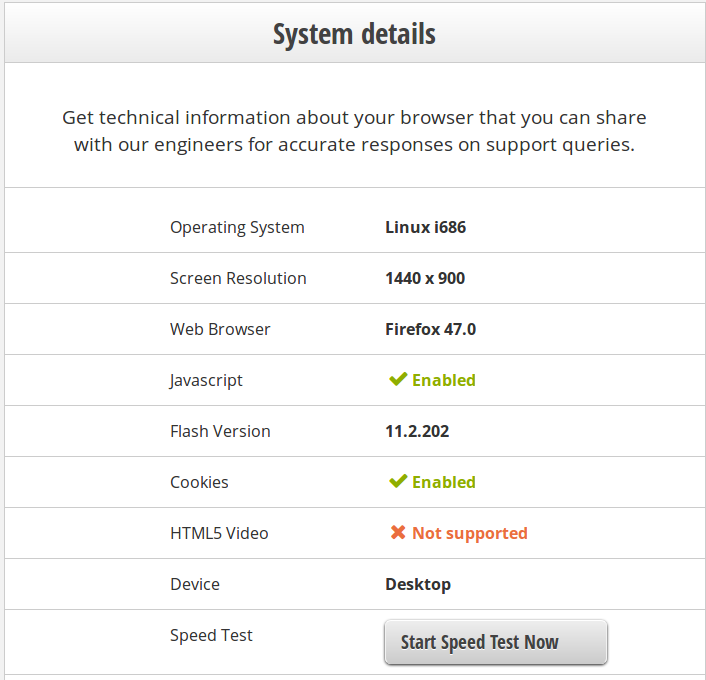The height and width of the screenshot is (680, 706).
Task: Click the Web Browser label
Action: click(220, 329)
